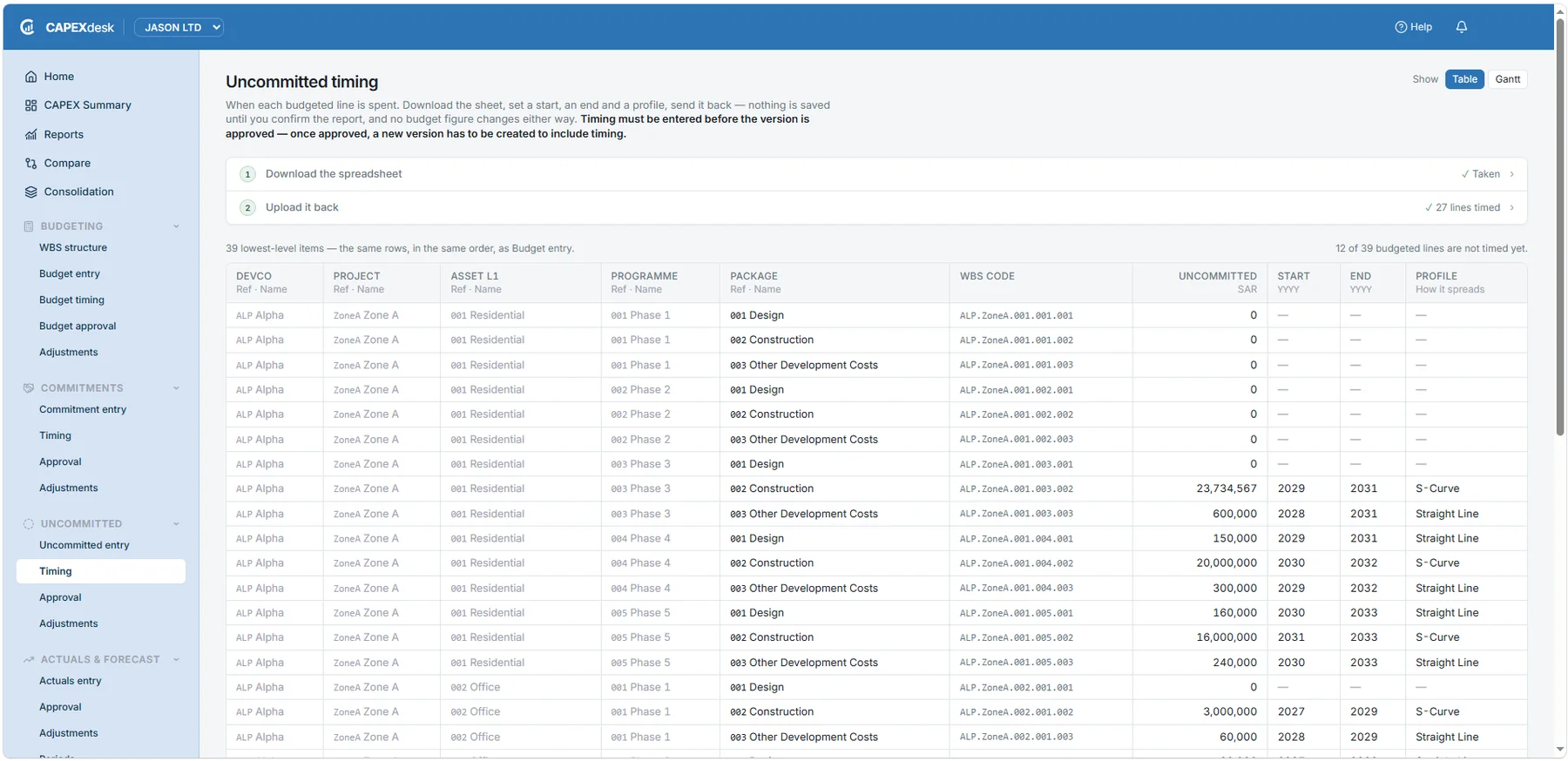Switch to Gantt view

point(1508,79)
